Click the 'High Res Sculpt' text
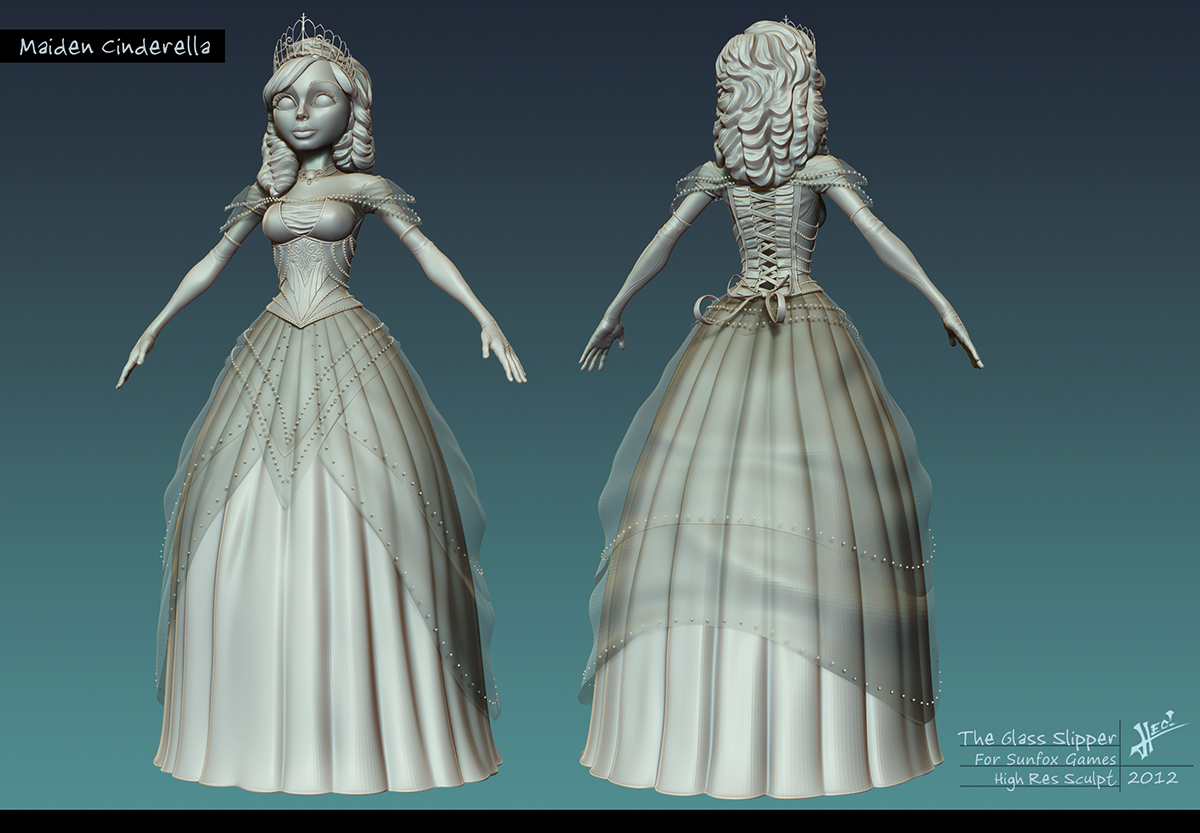 (1054, 778)
